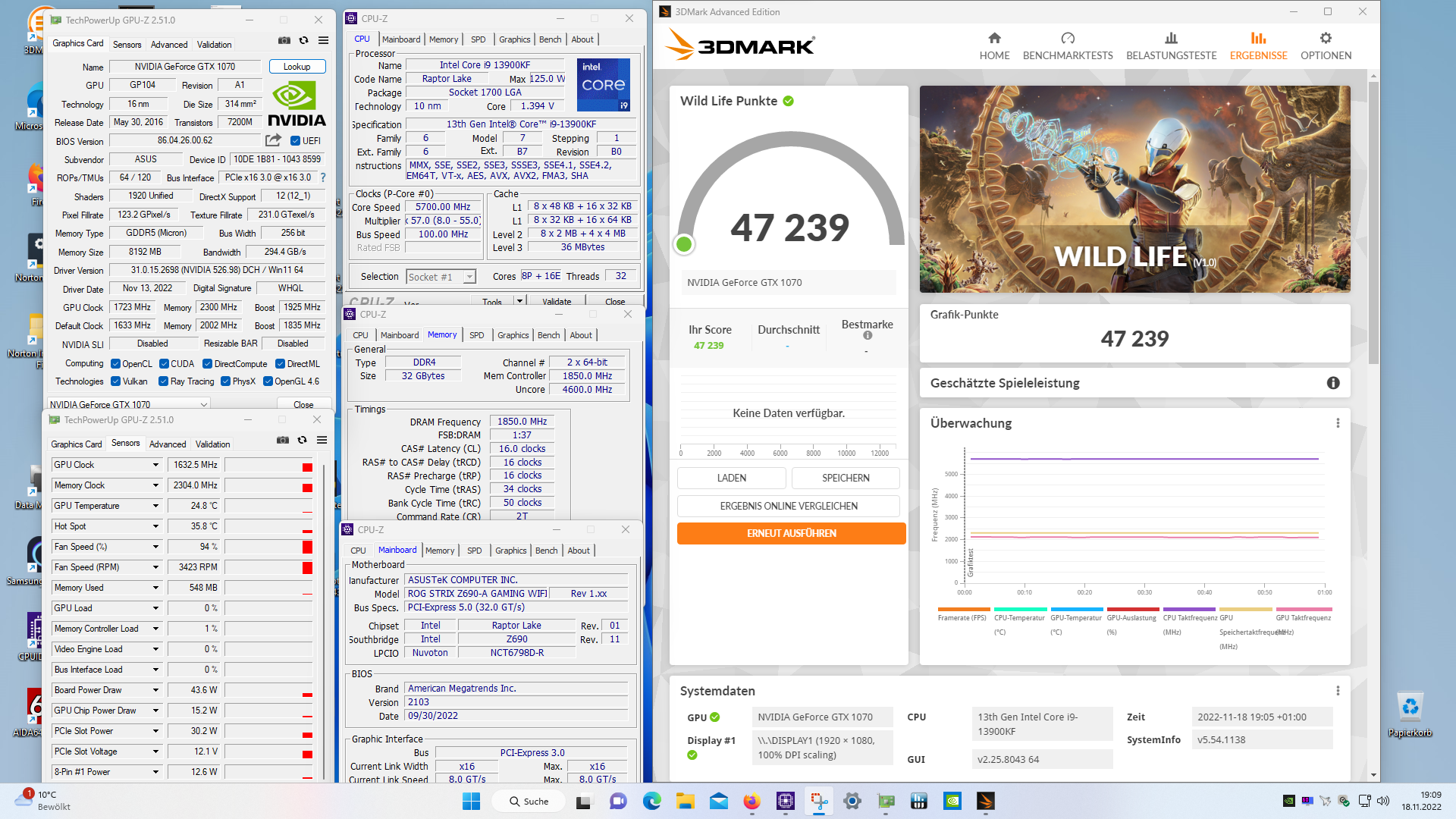
Task: Toggle the UEFI checkbox in GPU-Z
Action: [296, 140]
